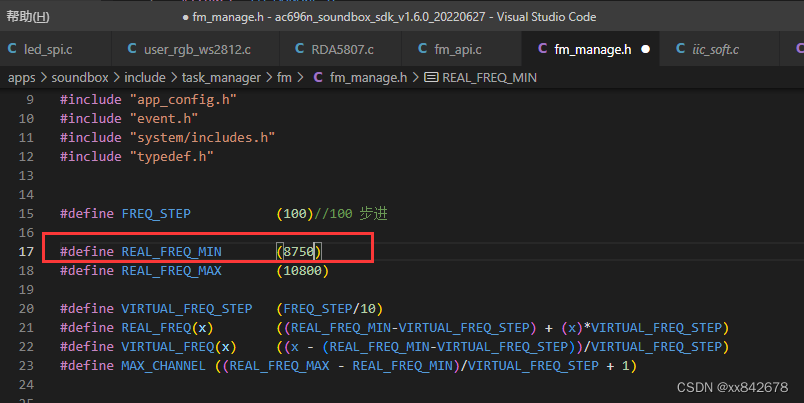
Task: Select the fm folder in breadcrumbs
Action: (x=283, y=77)
